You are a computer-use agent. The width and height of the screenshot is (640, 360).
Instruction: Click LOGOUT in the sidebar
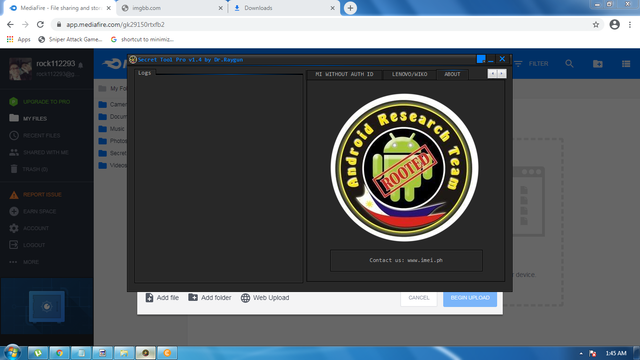[x=27, y=245]
